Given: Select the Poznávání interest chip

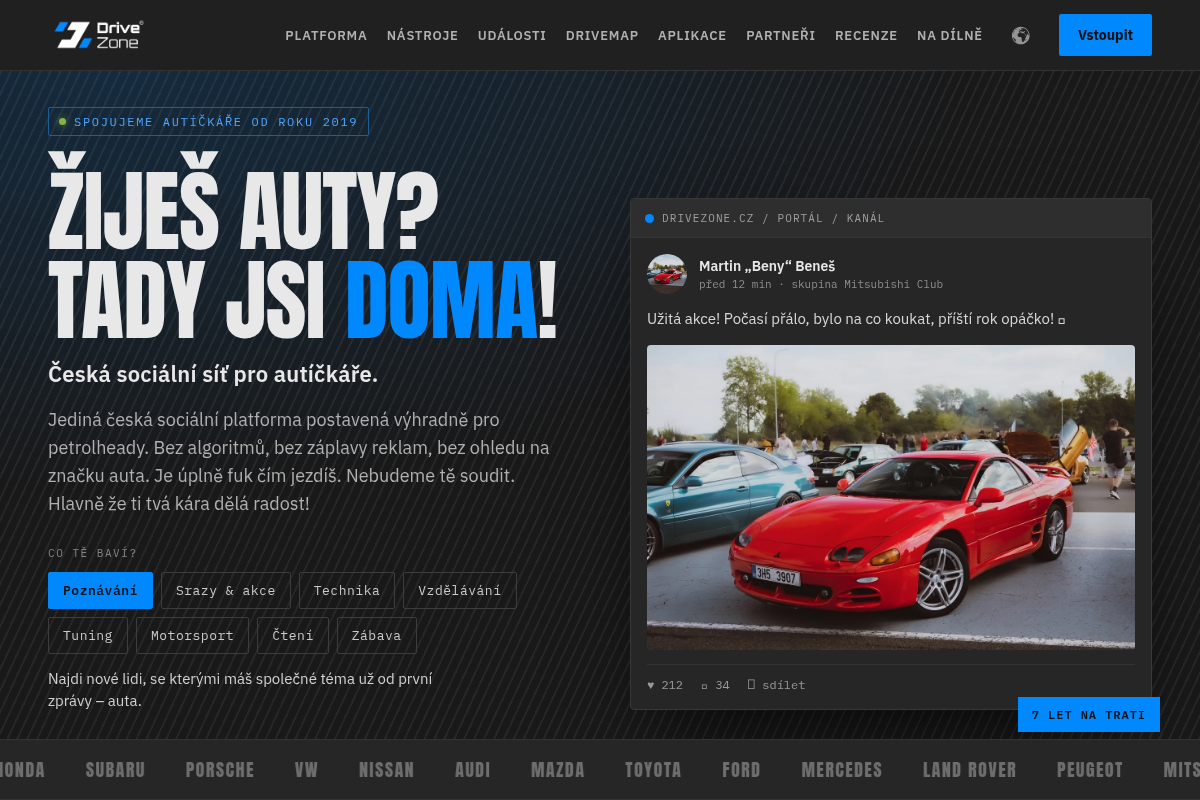Looking at the screenshot, I should 100,590.
